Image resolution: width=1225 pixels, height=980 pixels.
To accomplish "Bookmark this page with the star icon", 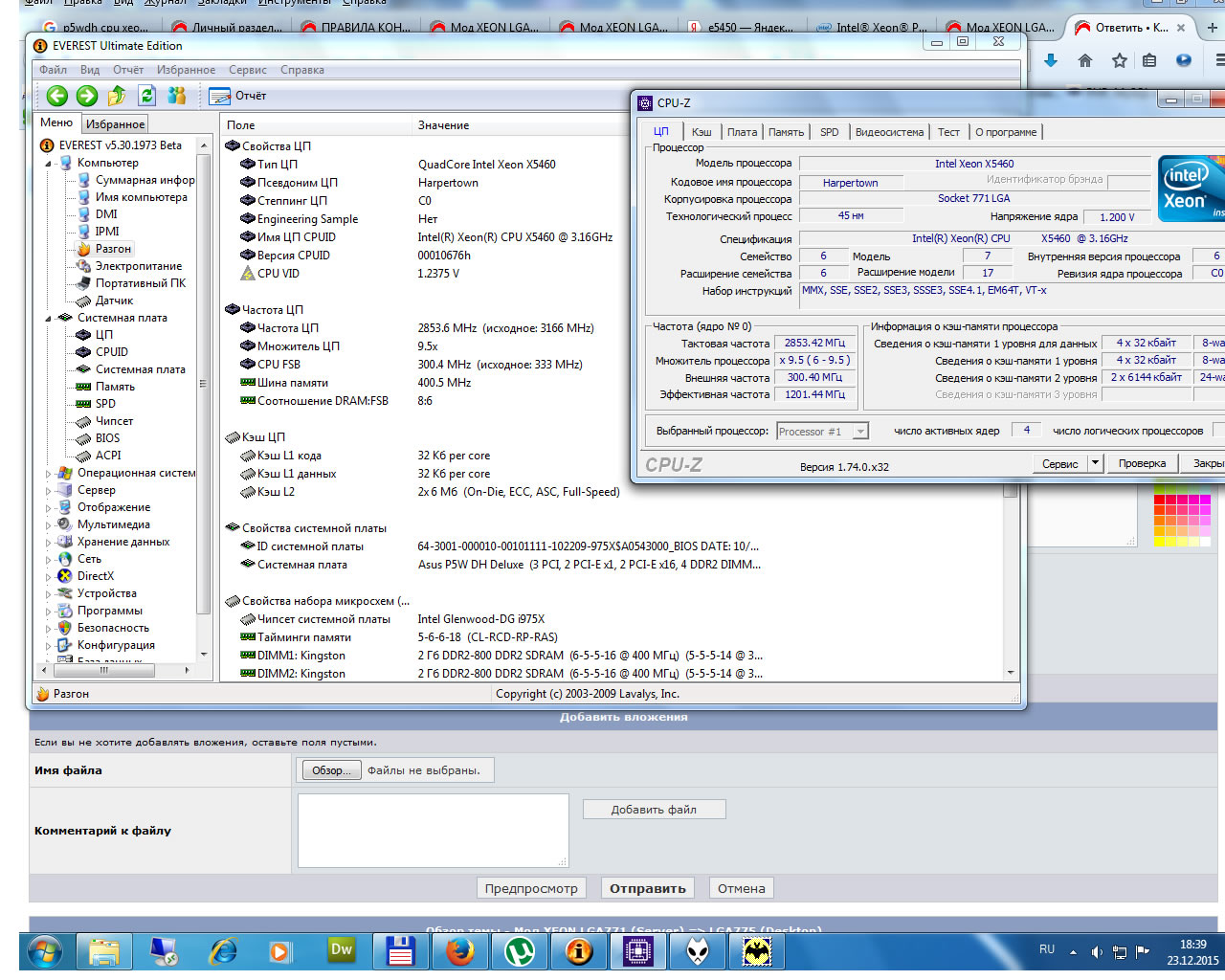I will [1120, 60].
